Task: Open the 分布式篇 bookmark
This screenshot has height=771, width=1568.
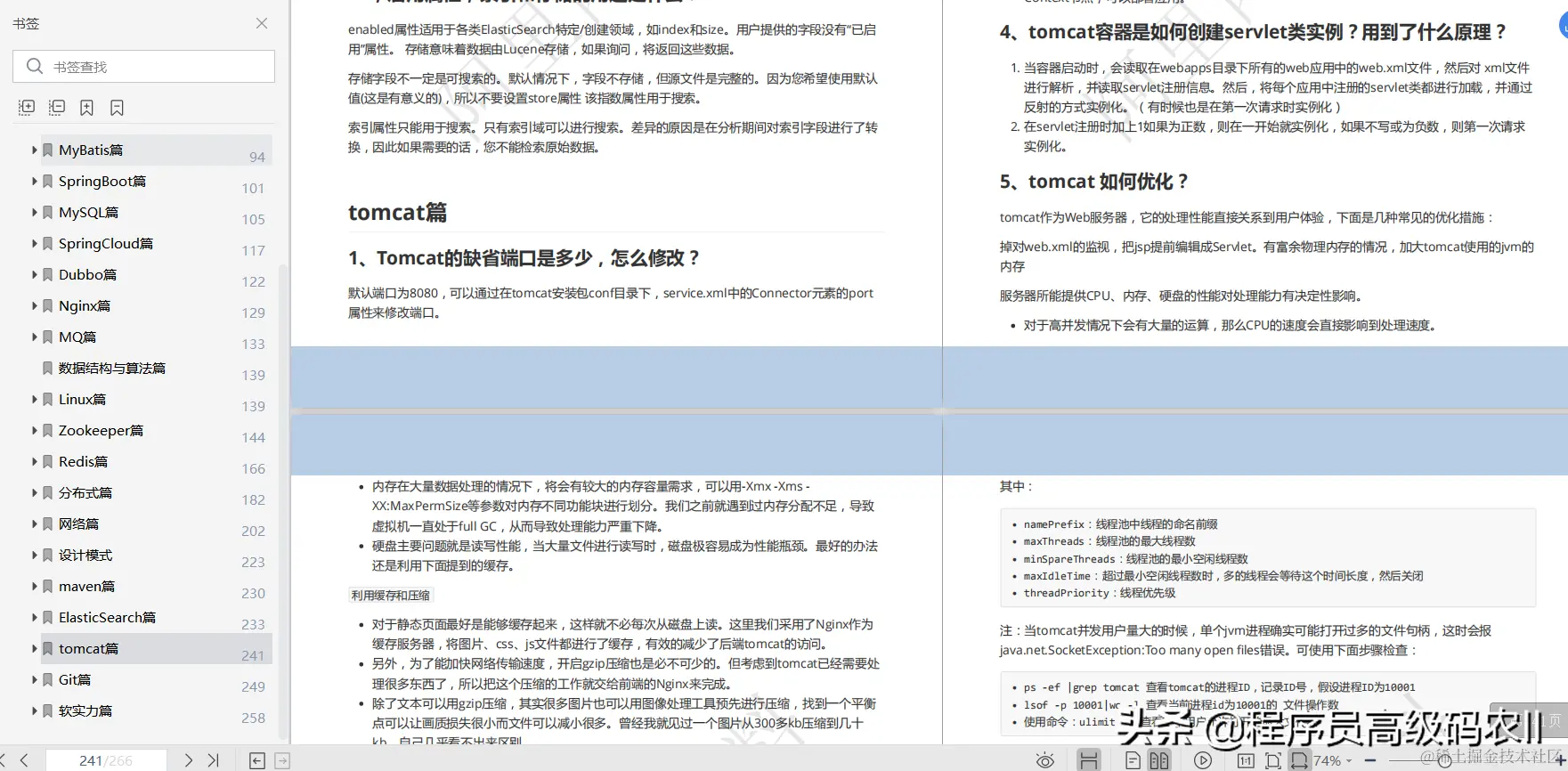Action: tap(85, 492)
